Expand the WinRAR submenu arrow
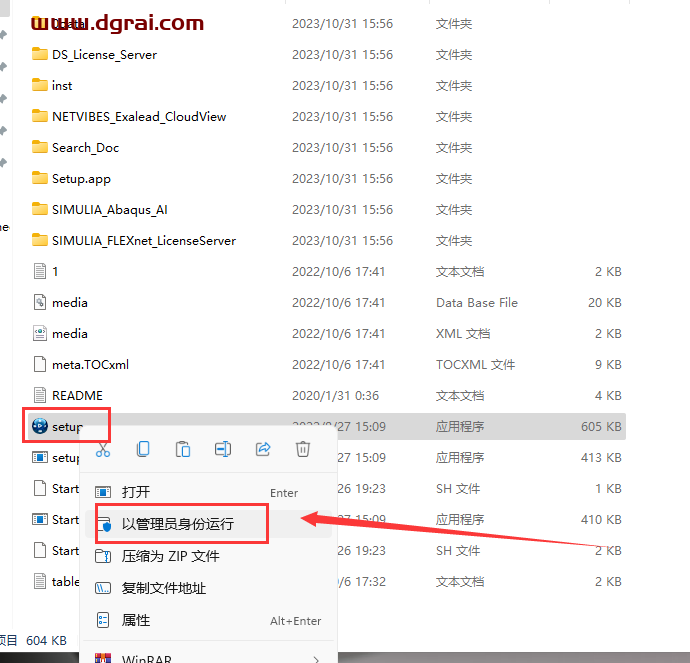The height and width of the screenshot is (663, 690). click(x=316, y=659)
